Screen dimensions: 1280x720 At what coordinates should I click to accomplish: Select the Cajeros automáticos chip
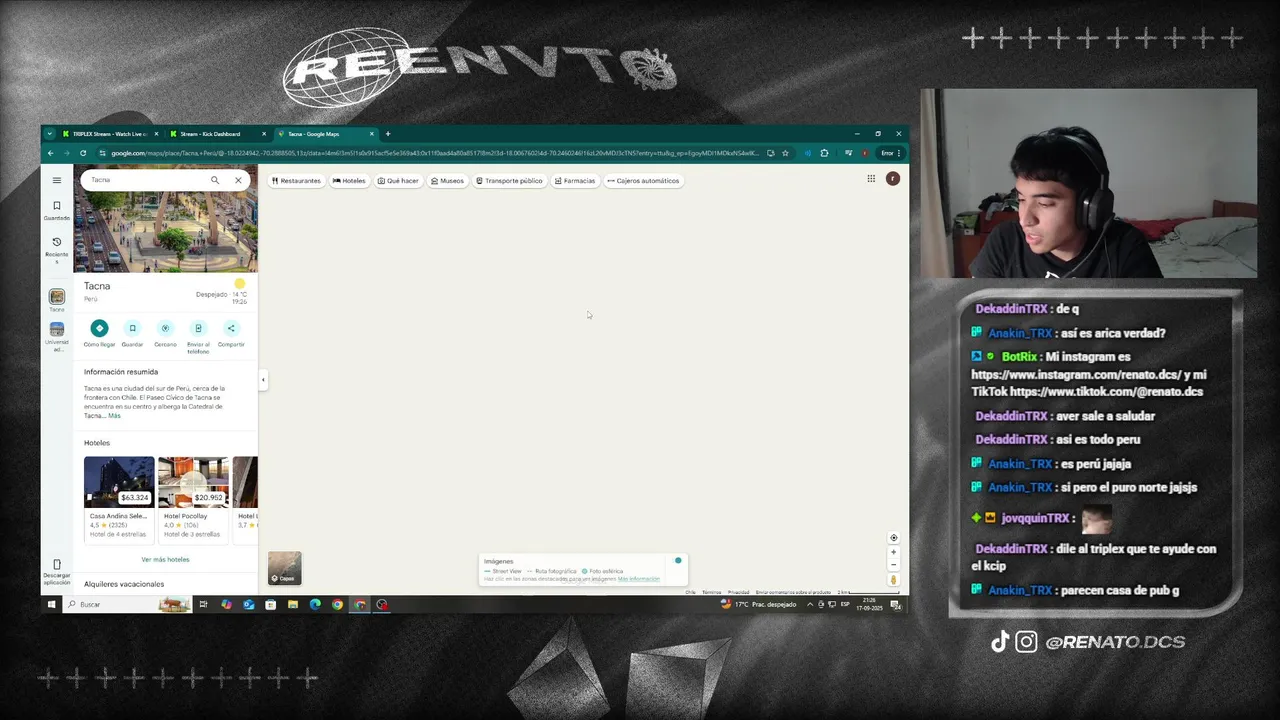pyautogui.click(x=643, y=181)
